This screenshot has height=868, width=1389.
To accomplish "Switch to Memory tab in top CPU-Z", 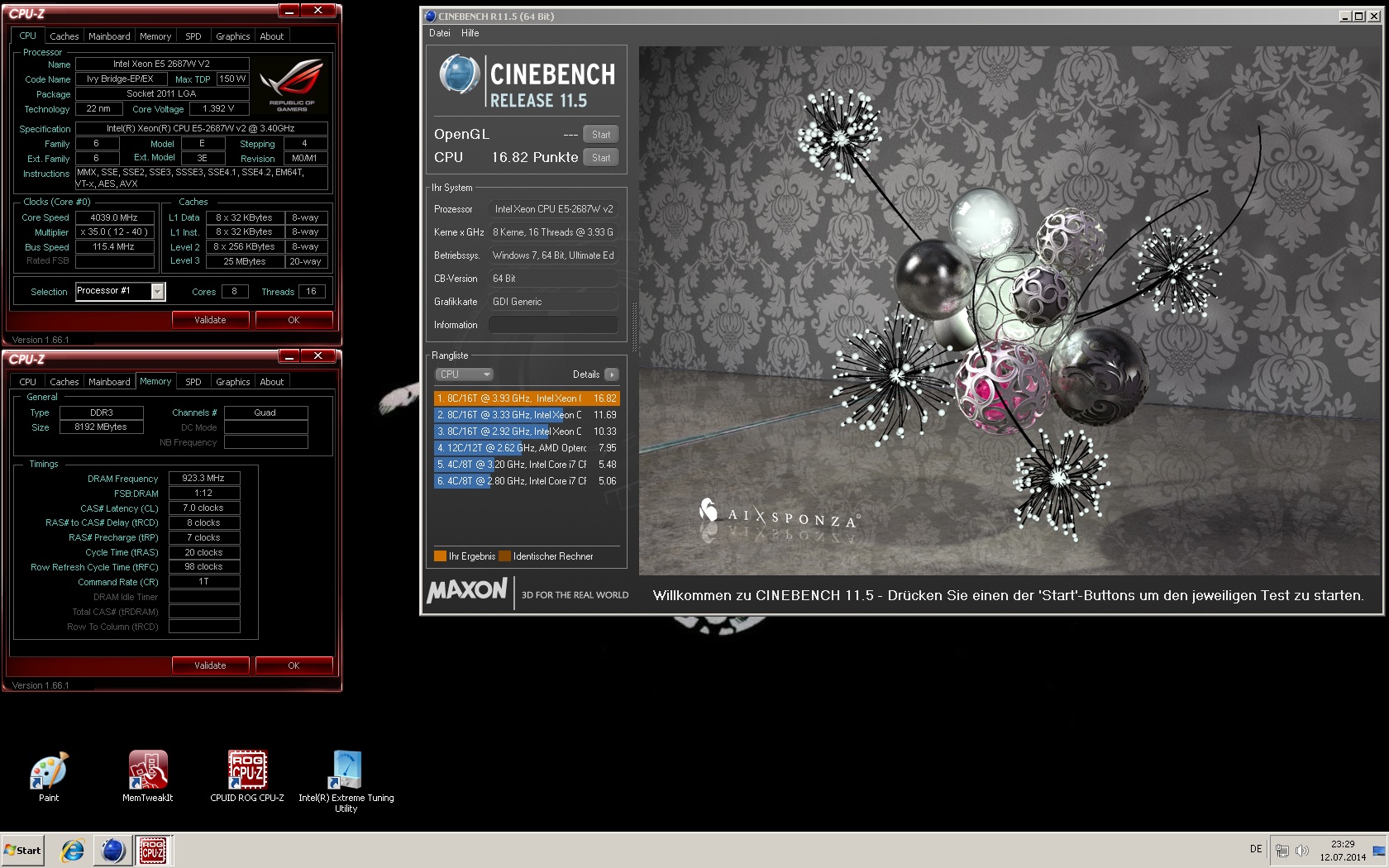I will [155, 36].
